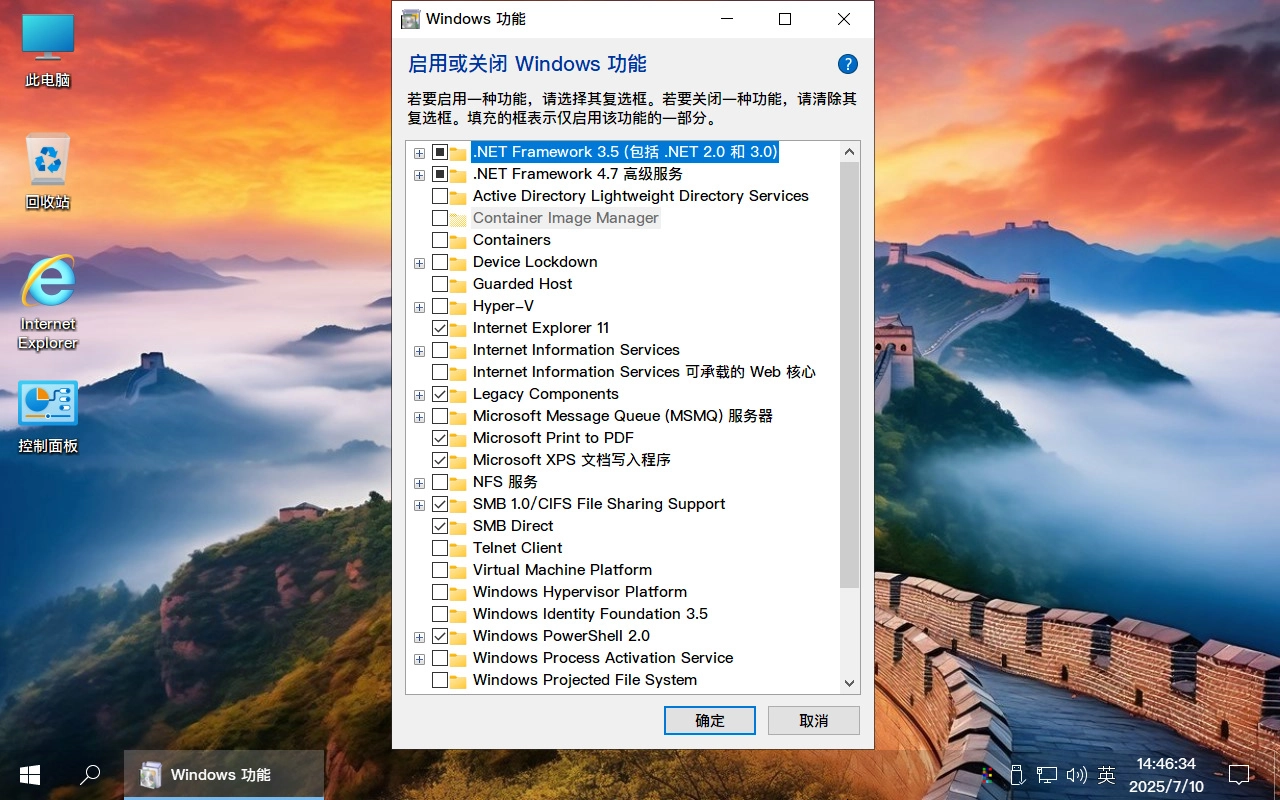Expand Internet Information Services node
This screenshot has height=800, width=1280.
pos(419,350)
